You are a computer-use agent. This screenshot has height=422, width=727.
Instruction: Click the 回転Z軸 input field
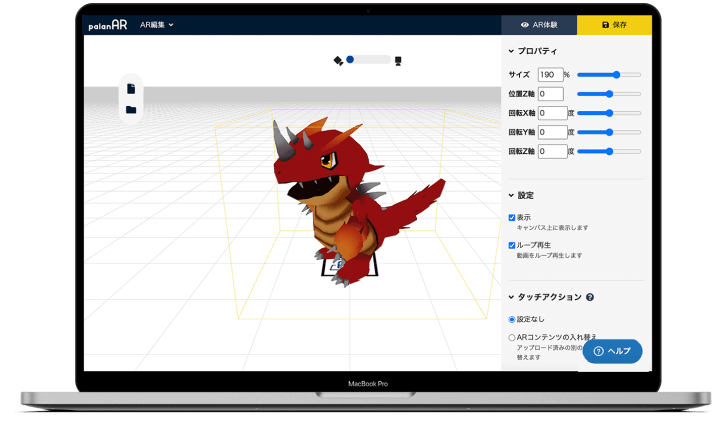tap(552, 151)
